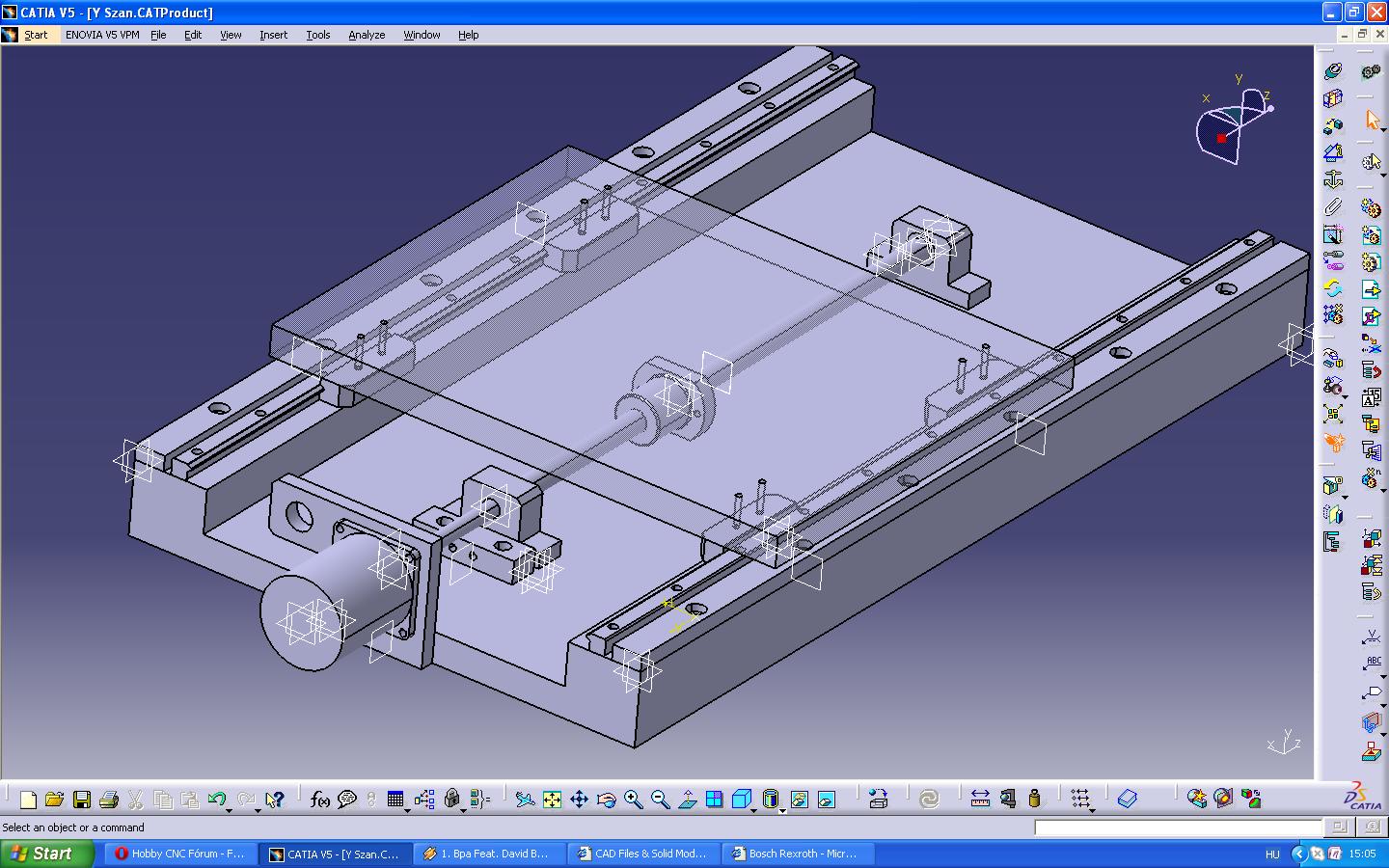Open the Insert menu
This screenshot has width=1389, height=868.
point(273,35)
